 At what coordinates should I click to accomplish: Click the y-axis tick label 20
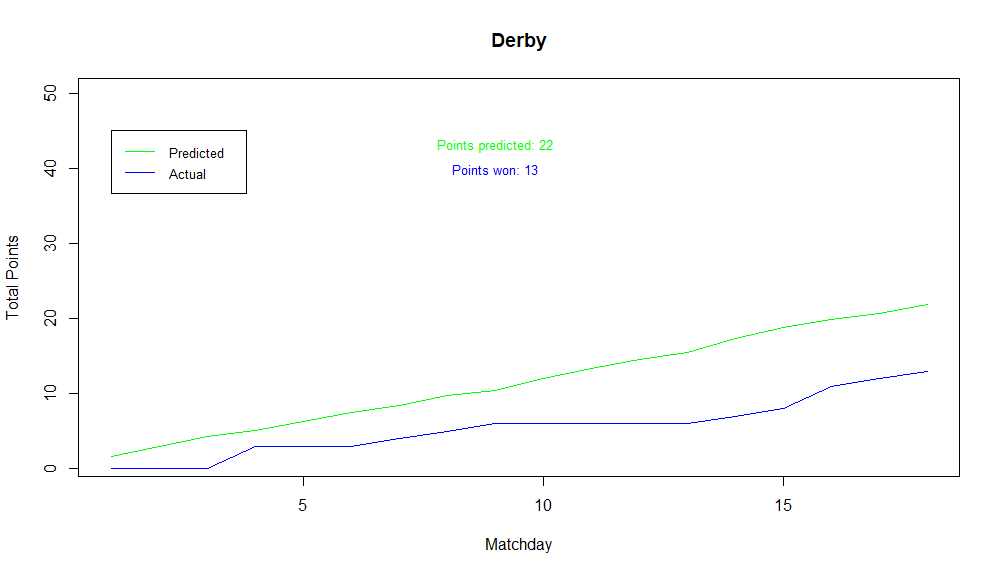pyautogui.click(x=50, y=318)
